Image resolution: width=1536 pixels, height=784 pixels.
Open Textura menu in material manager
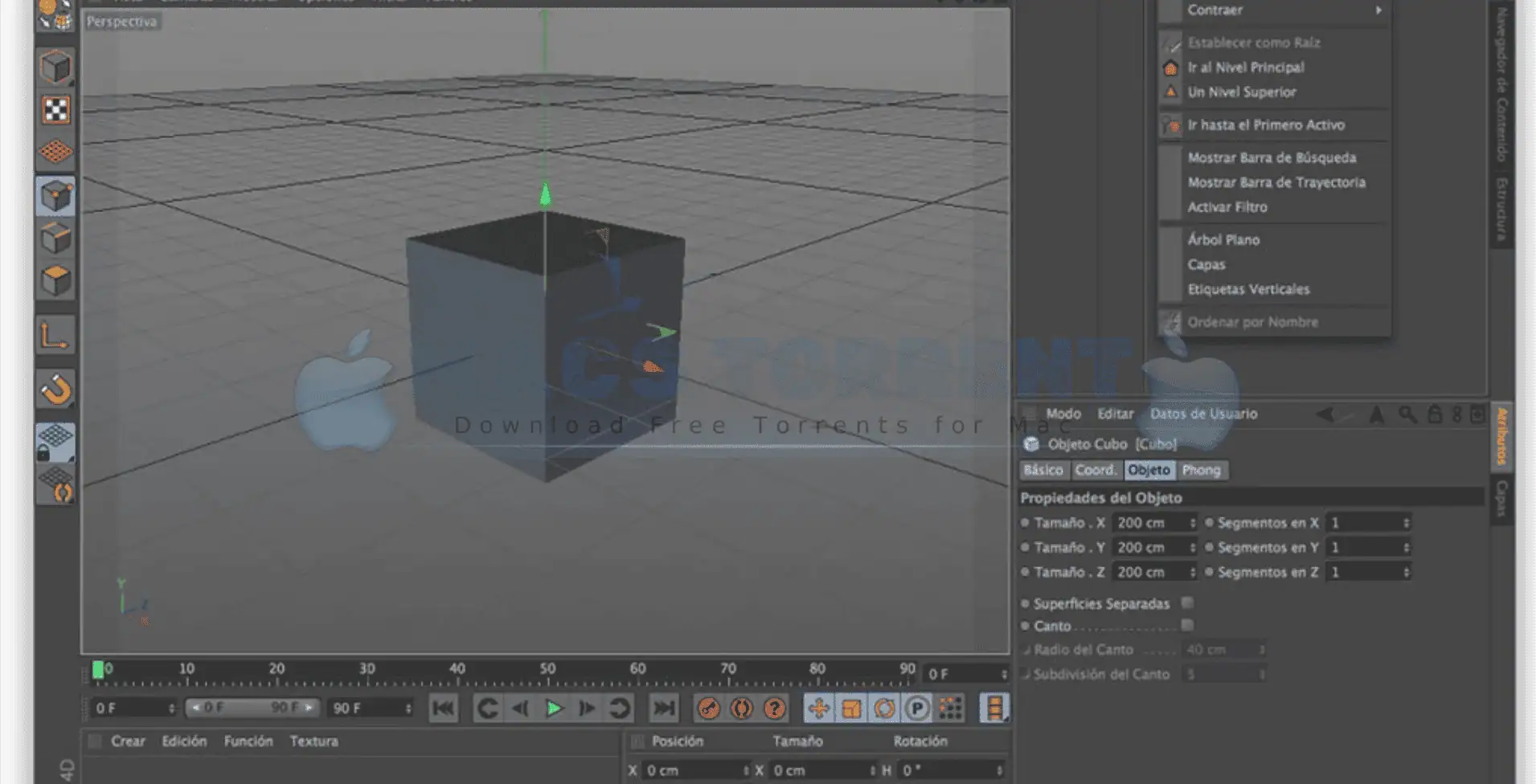pyautogui.click(x=313, y=741)
